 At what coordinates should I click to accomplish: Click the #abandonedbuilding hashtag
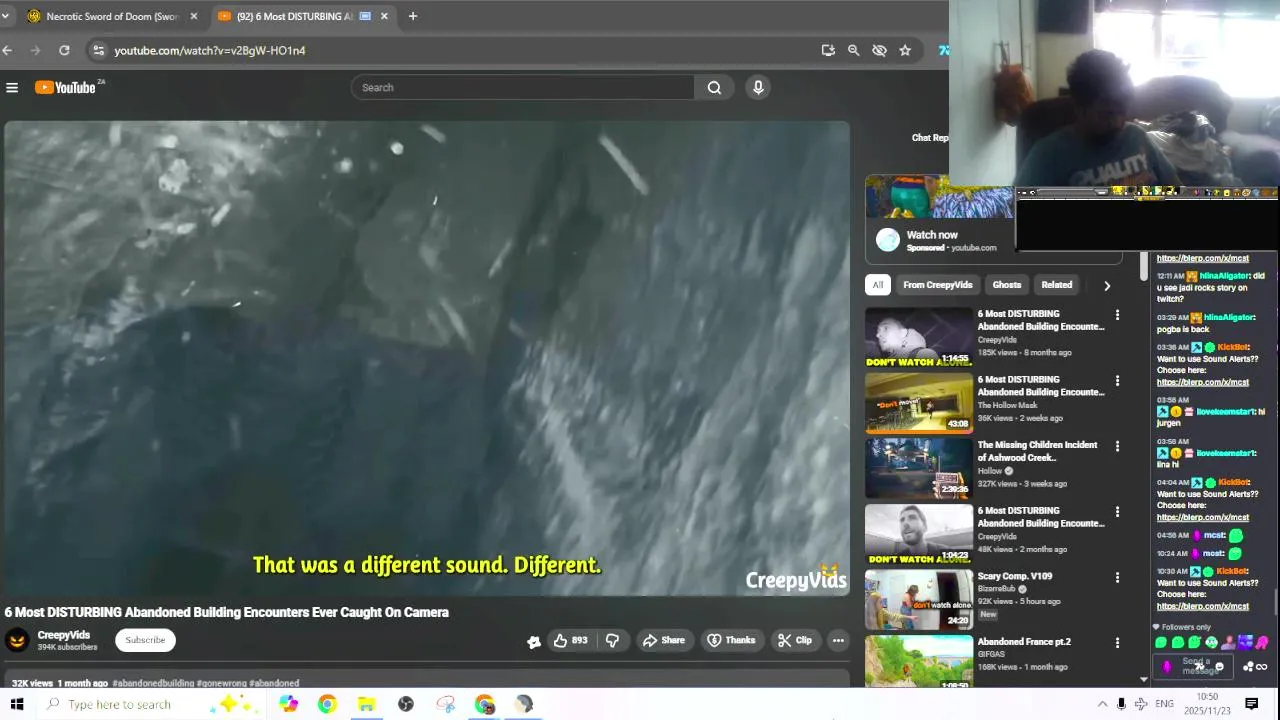(153, 684)
